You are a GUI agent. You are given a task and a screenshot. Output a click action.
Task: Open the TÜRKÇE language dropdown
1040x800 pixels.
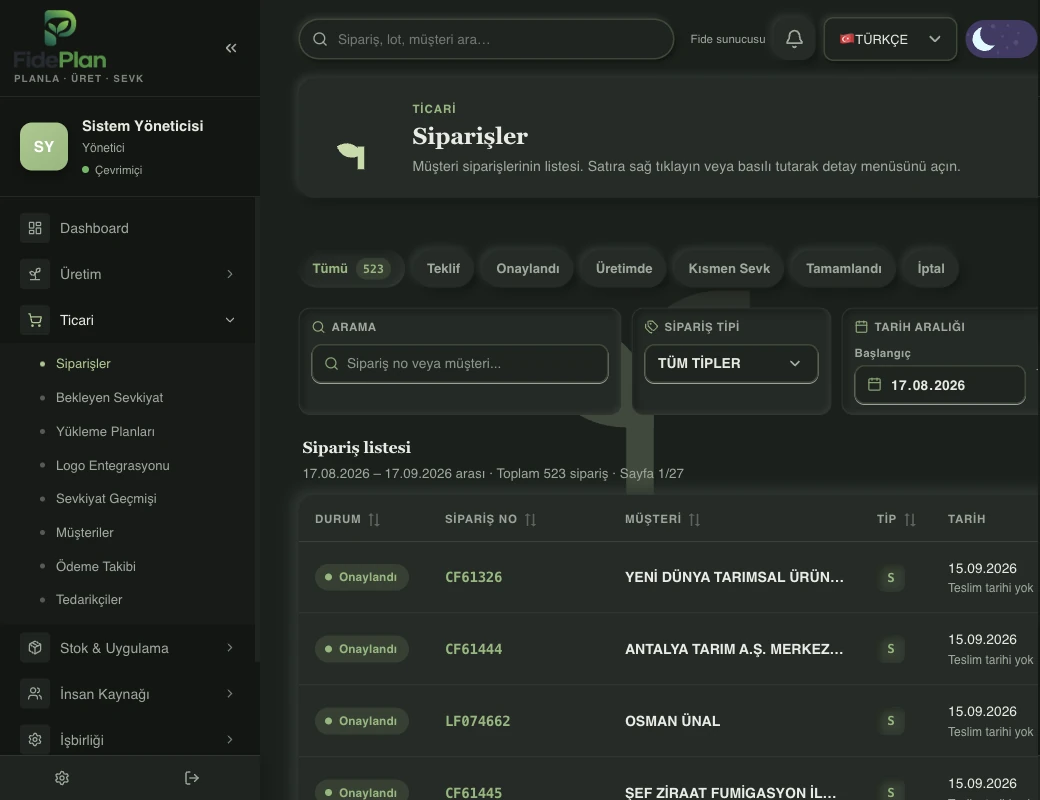click(x=890, y=39)
